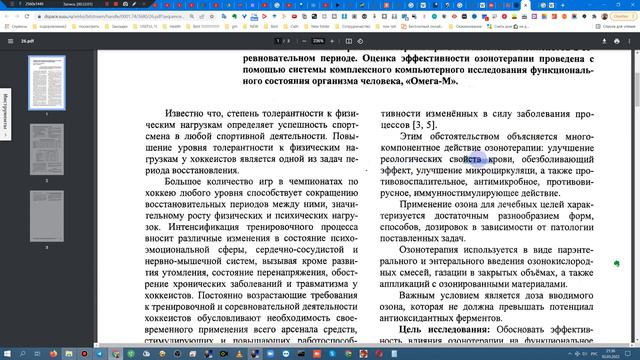Open Telegram from the taskbar

pyautogui.click(x=100, y=353)
